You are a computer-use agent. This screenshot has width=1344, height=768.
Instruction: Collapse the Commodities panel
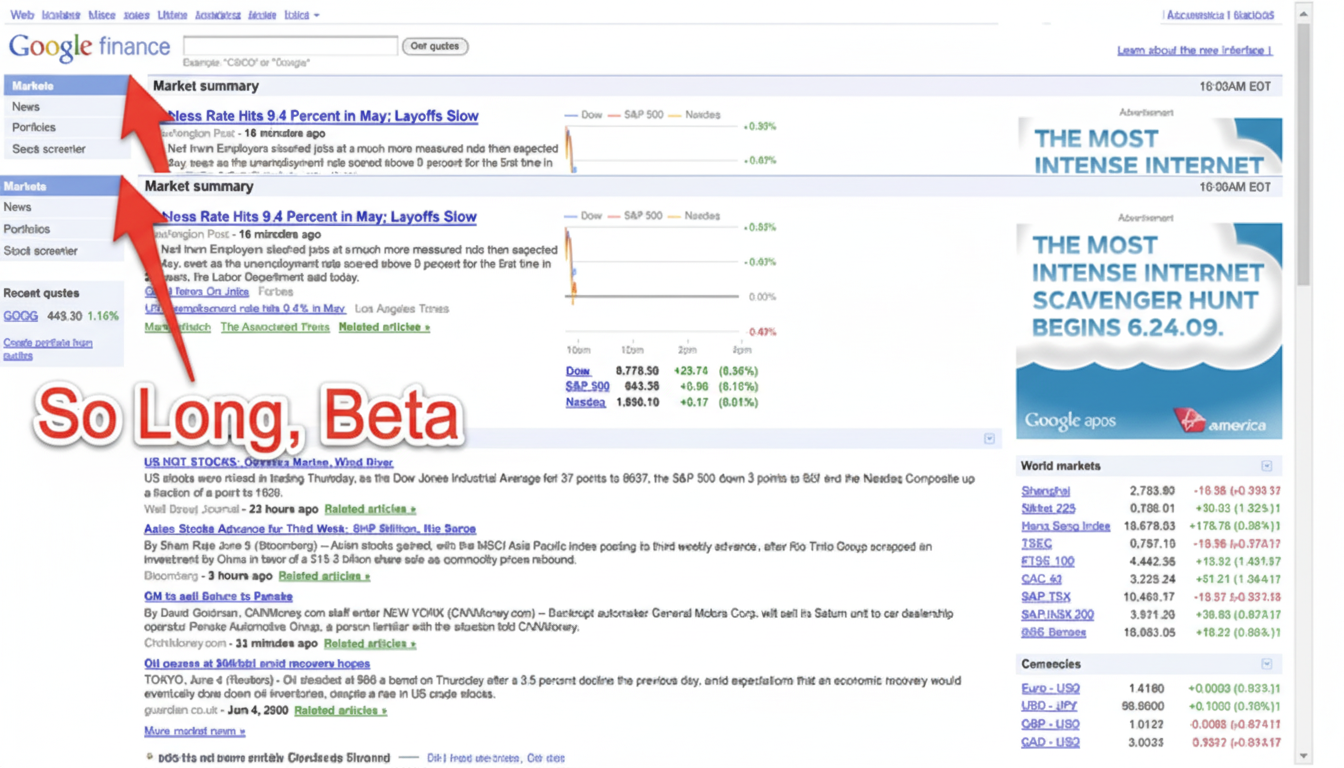pyautogui.click(x=1267, y=663)
